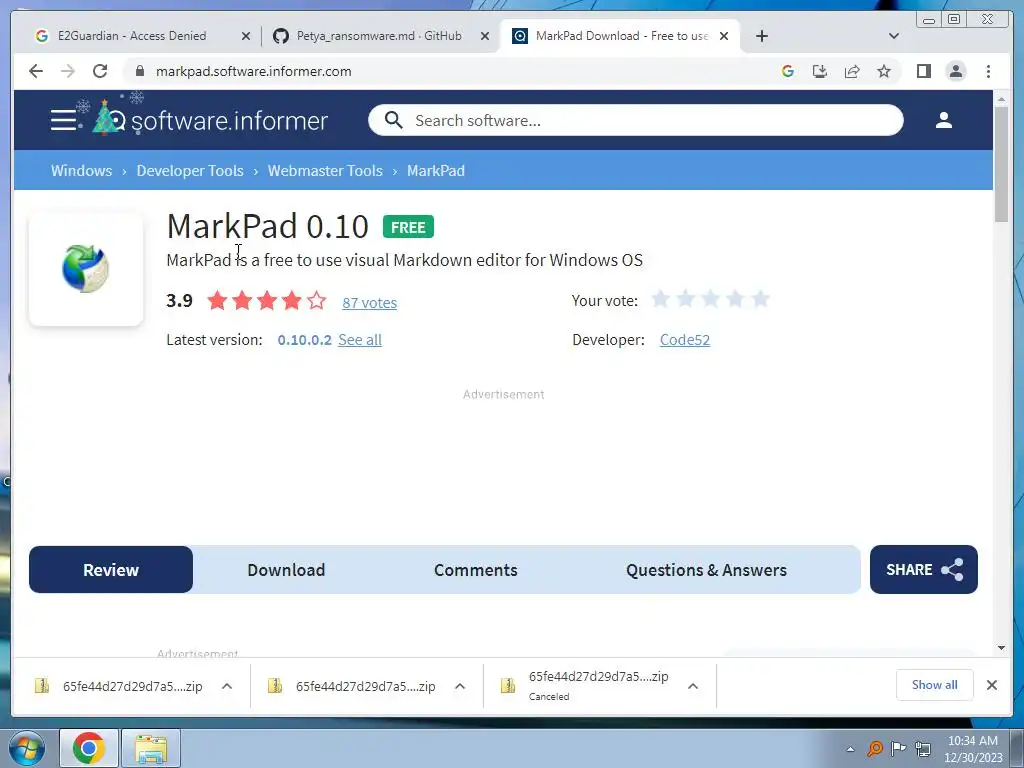The image size is (1024, 768).
Task: Click the canceled zip download item
Action: [x=586, y=686]
